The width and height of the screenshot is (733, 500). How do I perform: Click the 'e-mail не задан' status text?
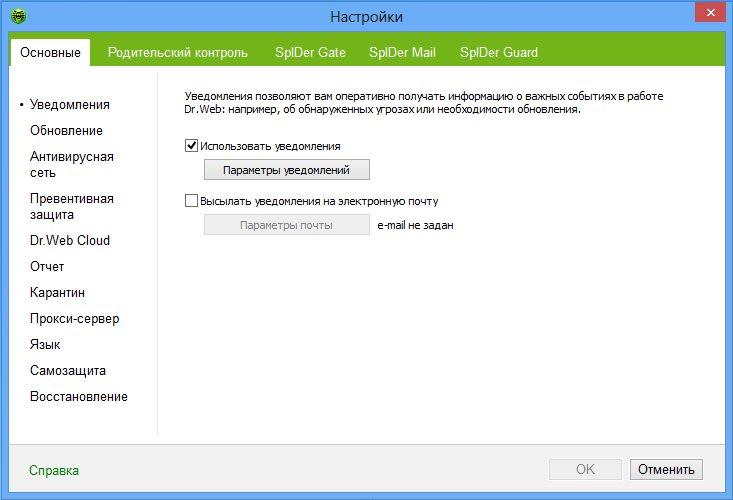[x=415, y=225]
